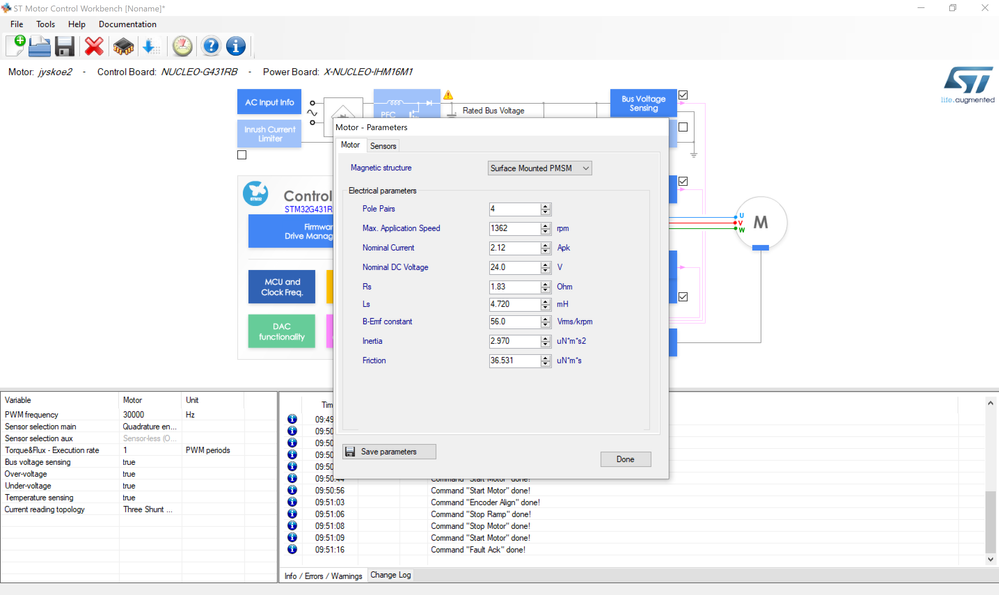Switch to the Change Log tab
999x595 pixels.
(391, 575)
